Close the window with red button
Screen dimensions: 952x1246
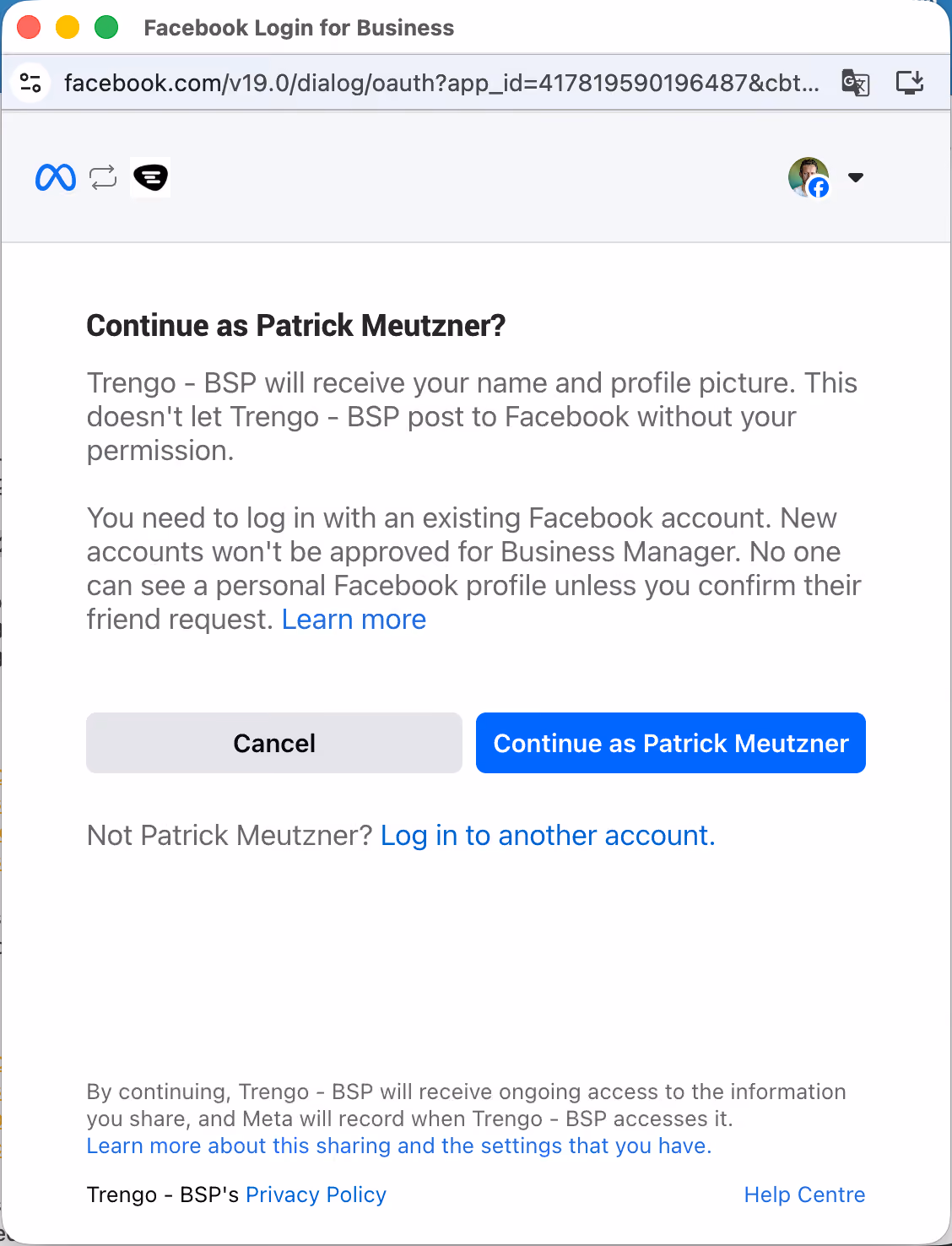(29, 28)
